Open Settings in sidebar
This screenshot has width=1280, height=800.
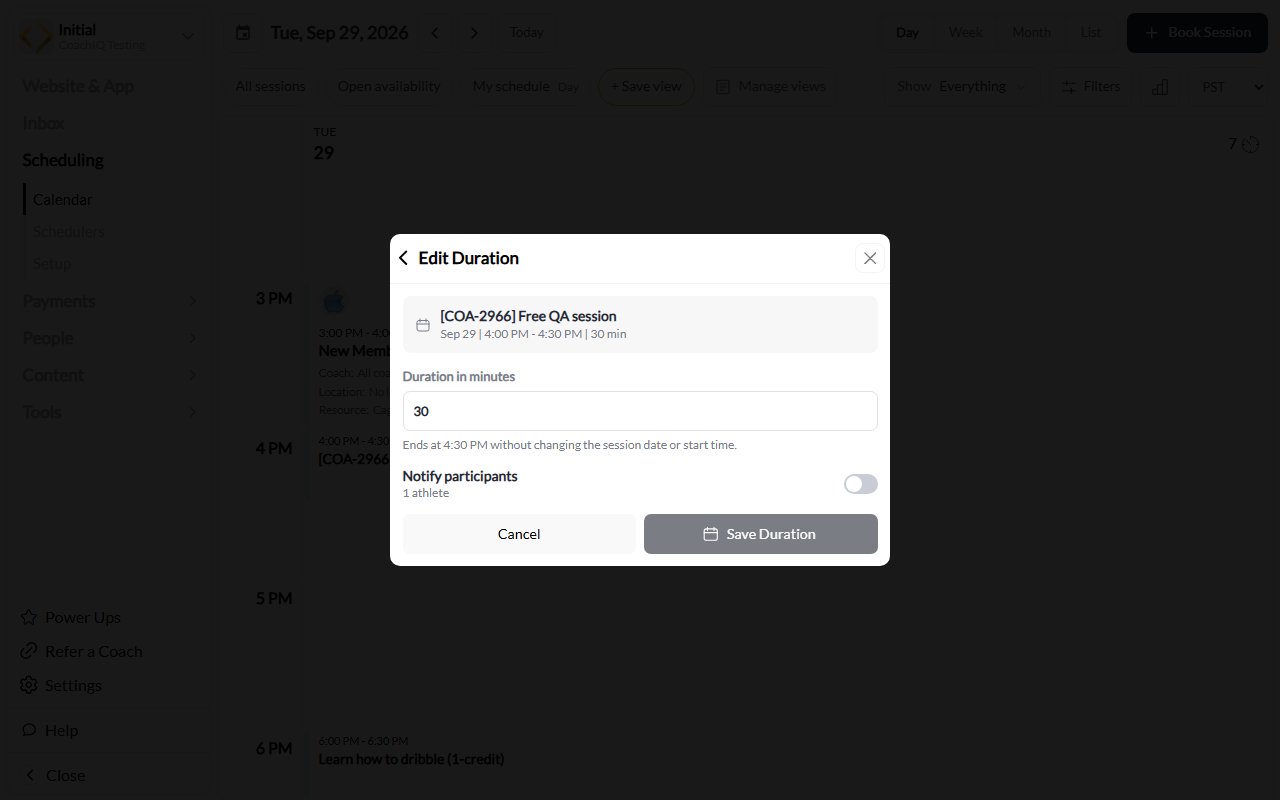coord(61,686)
